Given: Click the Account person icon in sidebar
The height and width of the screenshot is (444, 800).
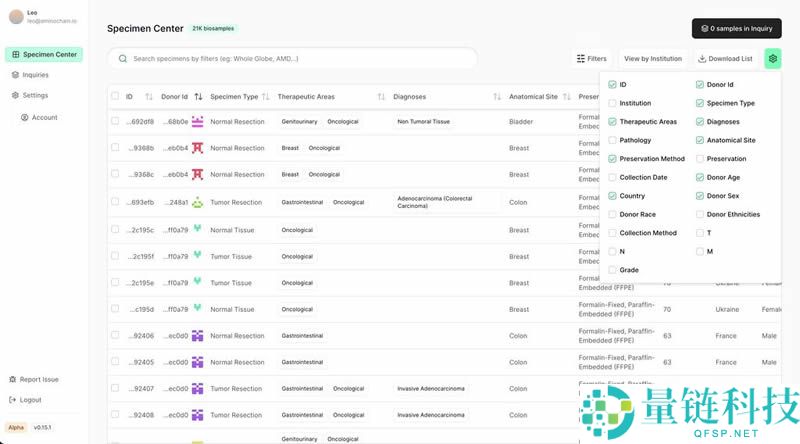Looking at the screenshot, I should pos(24,117).
